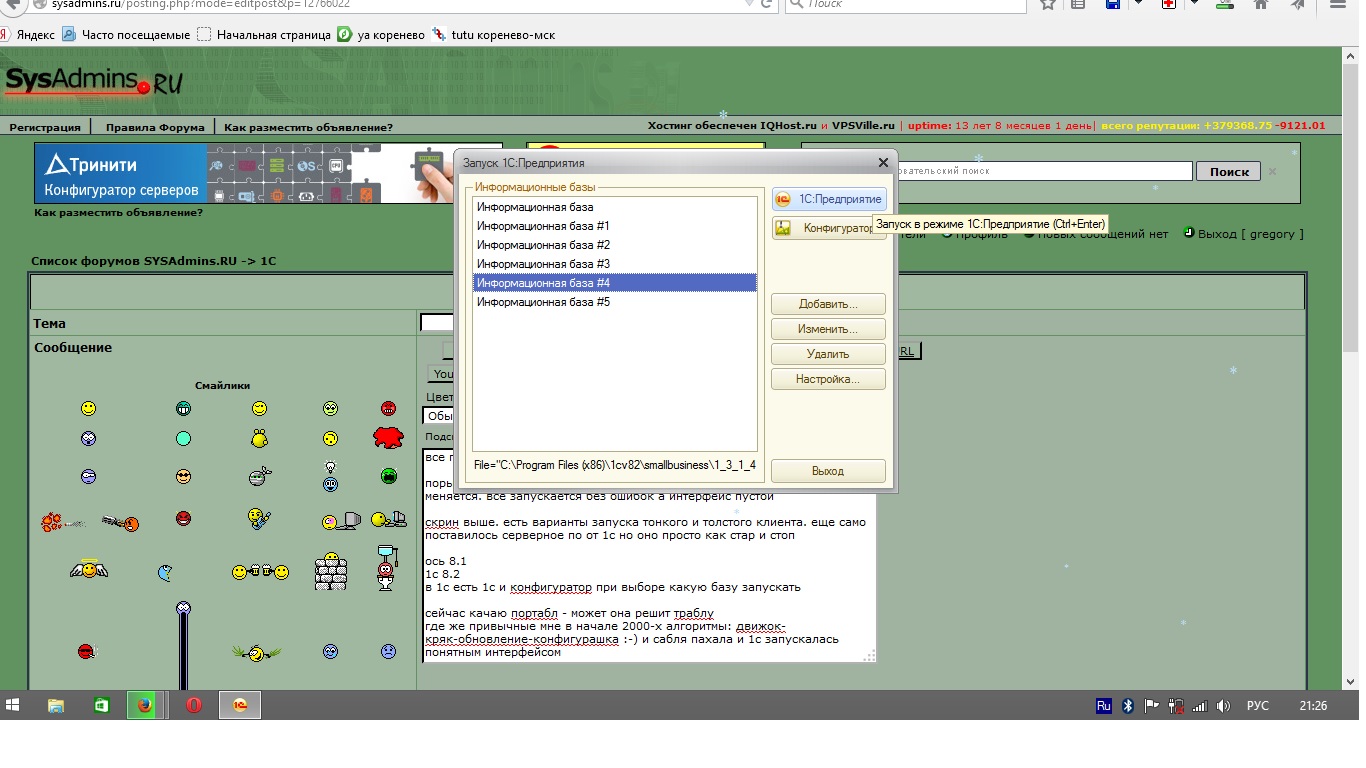This screenshot has height=768, width=1366.
Task: Open the red-cross toolbar extension icon
Action: [x=1168, y=4]
